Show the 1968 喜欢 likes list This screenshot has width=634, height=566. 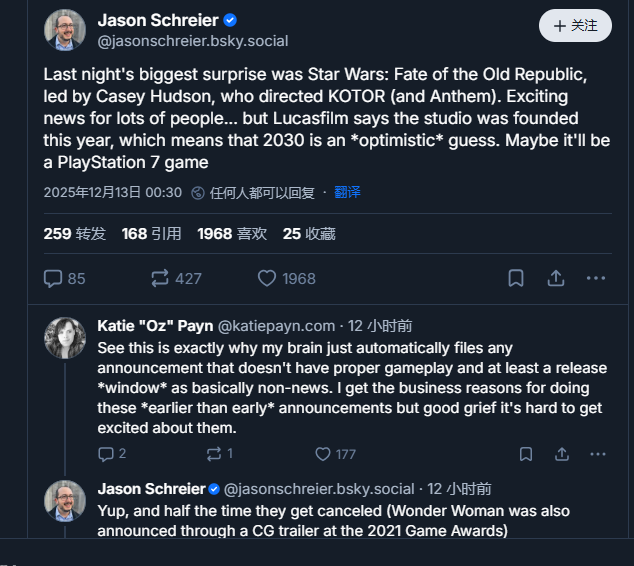[x=232, y=234]
